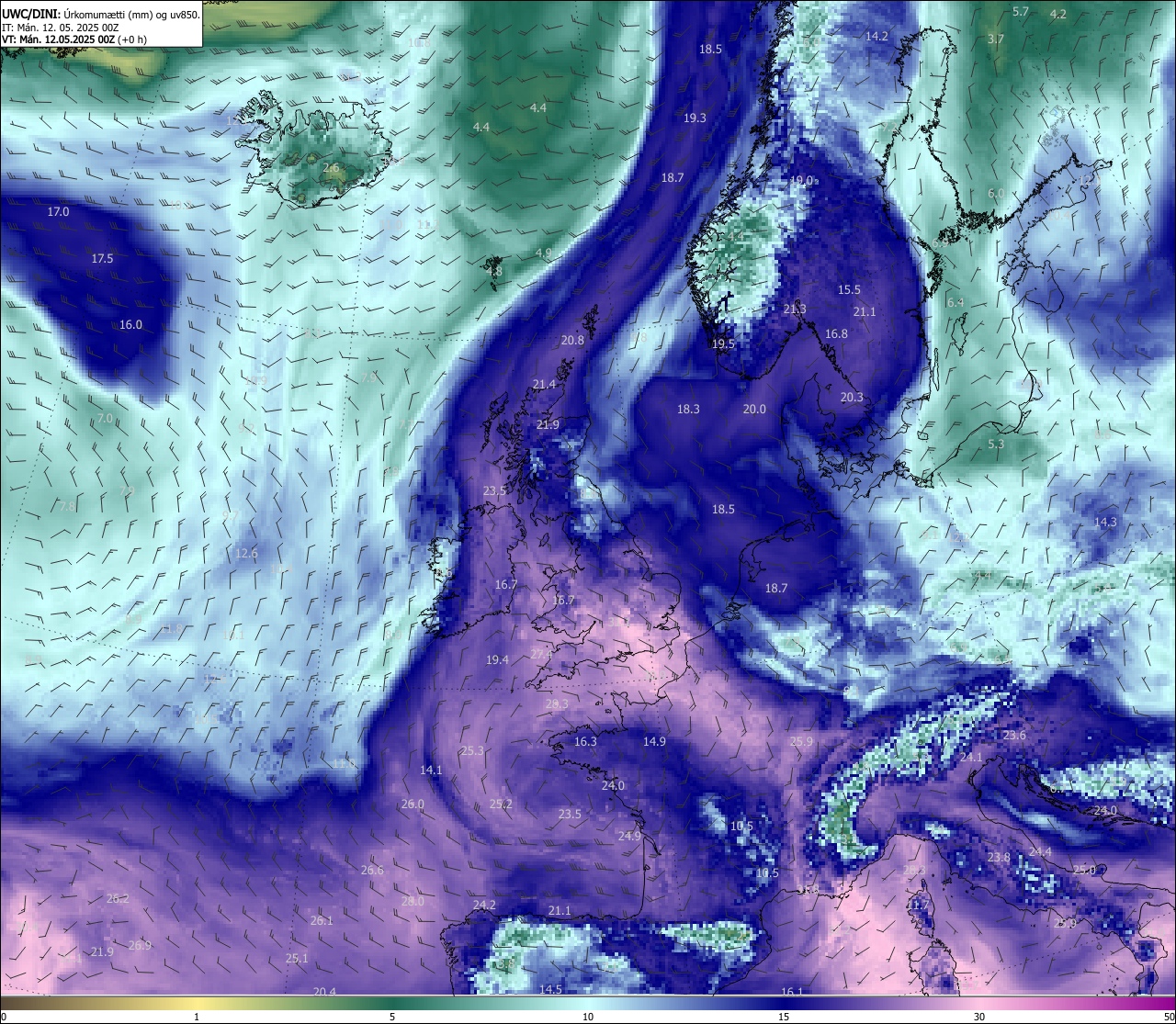Click the 17.5 value label
Image resolution: width=1176 pixels, height=1024 pixels.
(x=102, y=259)
